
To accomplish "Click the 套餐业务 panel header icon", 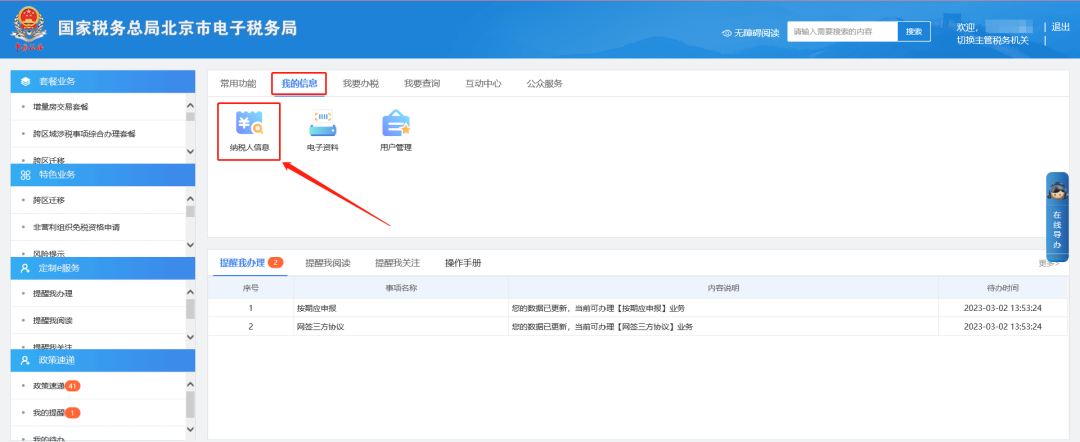I will pyautogui.click(x=25, y=81).
